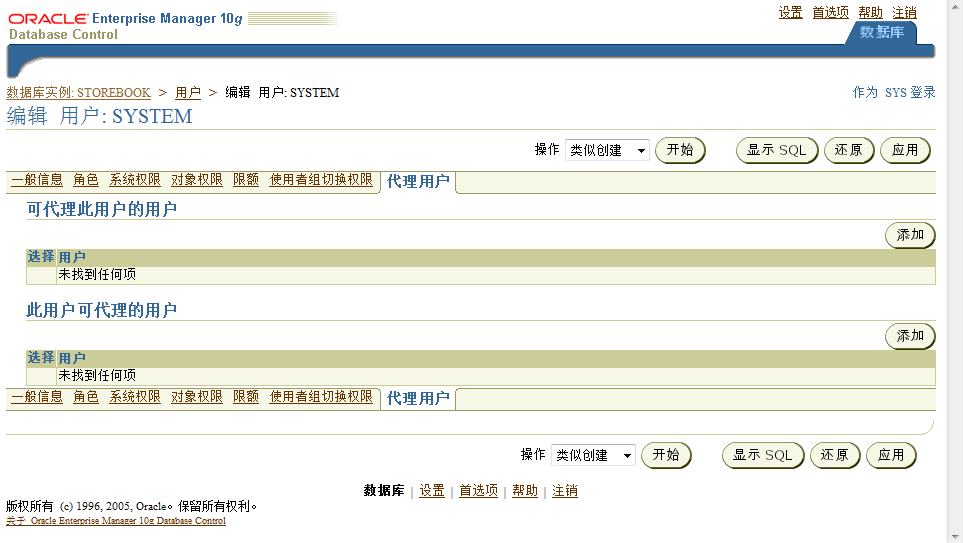Viewport: 963px width, 543px height.
Task: Switch to bottom 使用者组切换权限 tab
Action: (x=321, y=396)
